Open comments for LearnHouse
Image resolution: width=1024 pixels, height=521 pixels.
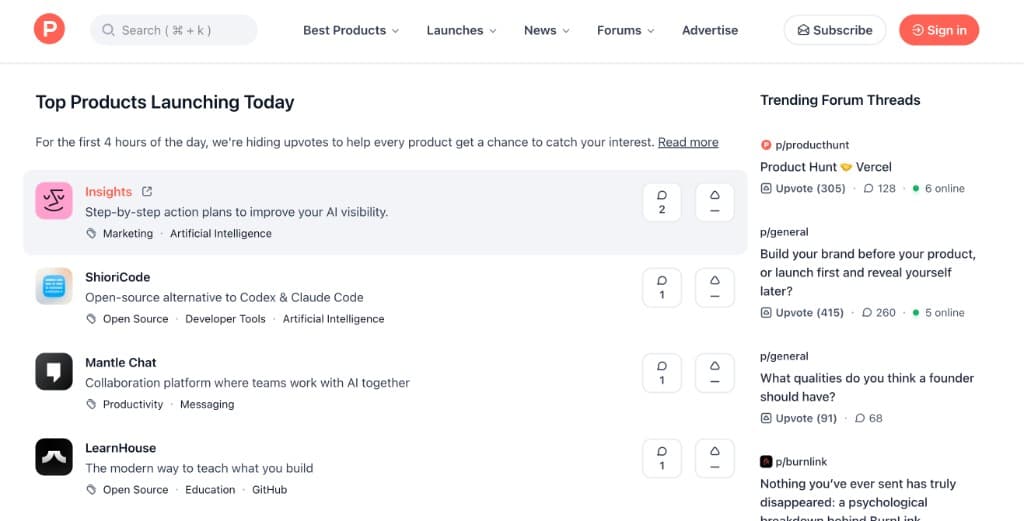(662, 458)
